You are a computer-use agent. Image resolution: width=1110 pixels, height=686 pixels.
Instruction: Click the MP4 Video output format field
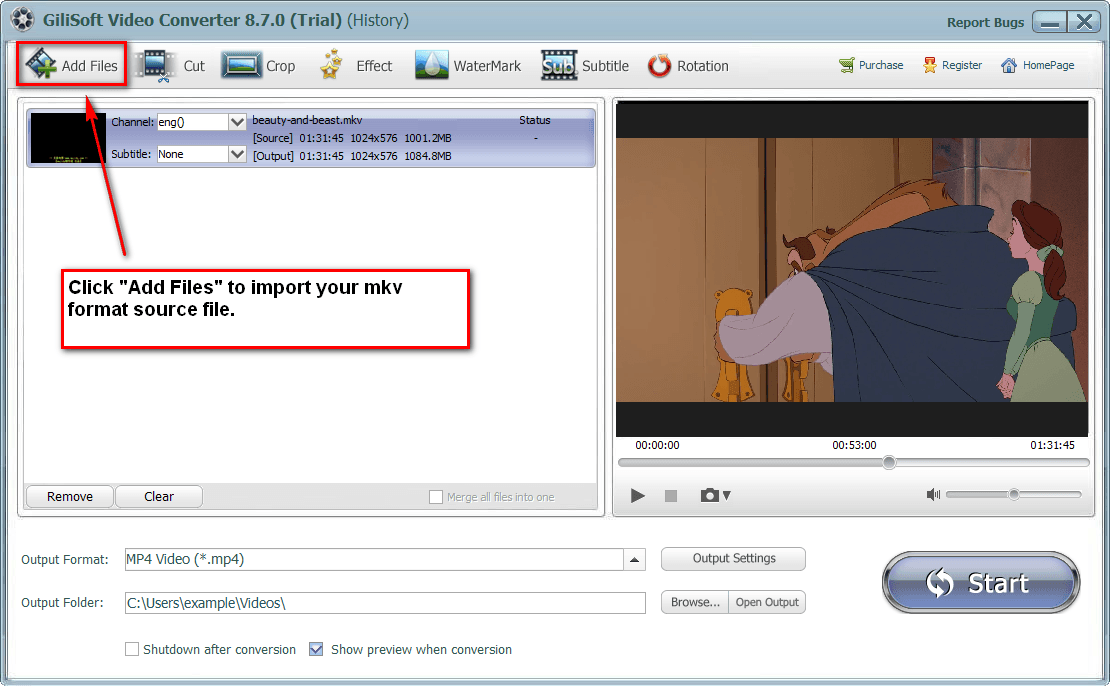click(374, 559)
